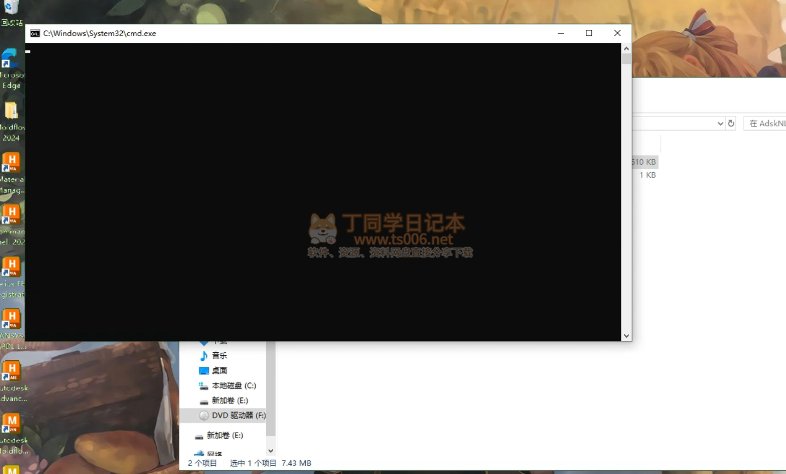Minimize the cmd.exe window
Image resolution: width=786 pixels, height=474 pixels.
click(561, 33)
